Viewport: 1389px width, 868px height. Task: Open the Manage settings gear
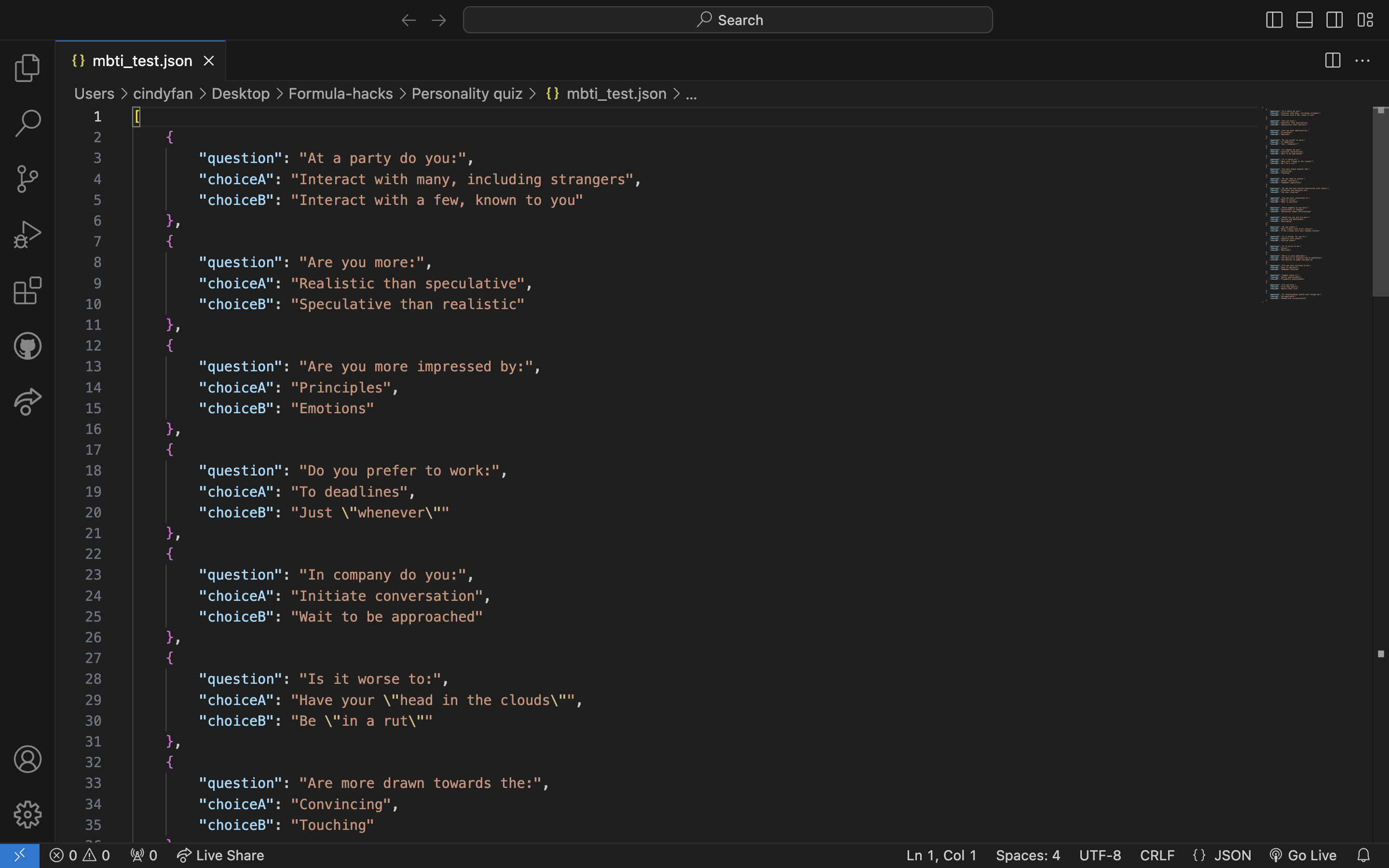tap(27, 814)
